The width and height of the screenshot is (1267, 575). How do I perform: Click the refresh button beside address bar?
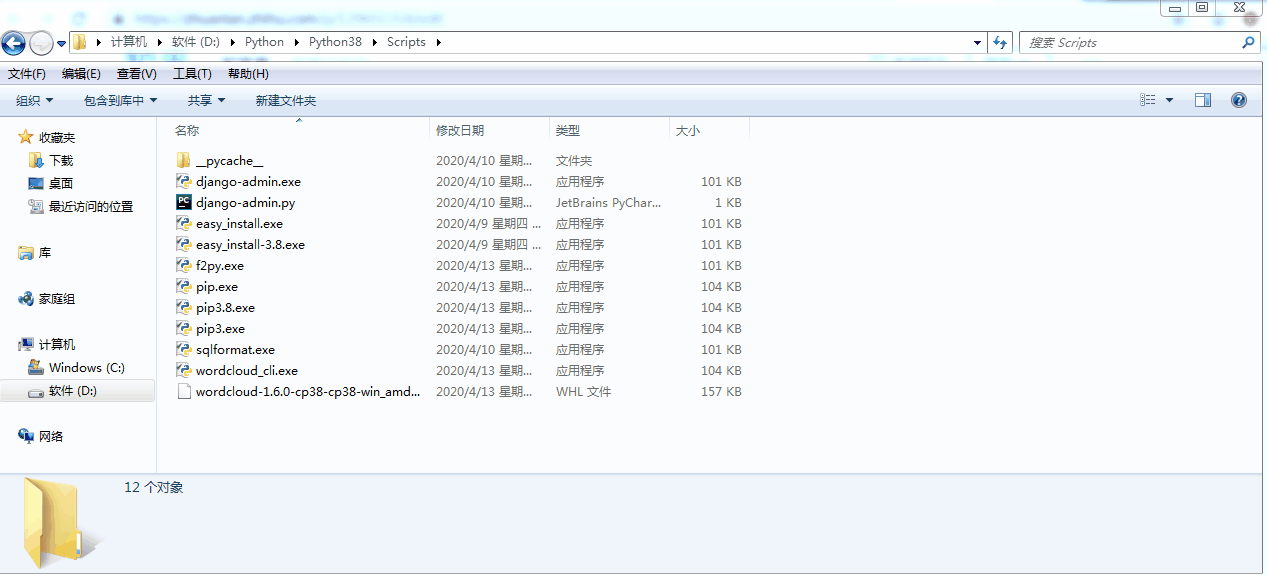pyautogui.click(x=1000, y=43)
